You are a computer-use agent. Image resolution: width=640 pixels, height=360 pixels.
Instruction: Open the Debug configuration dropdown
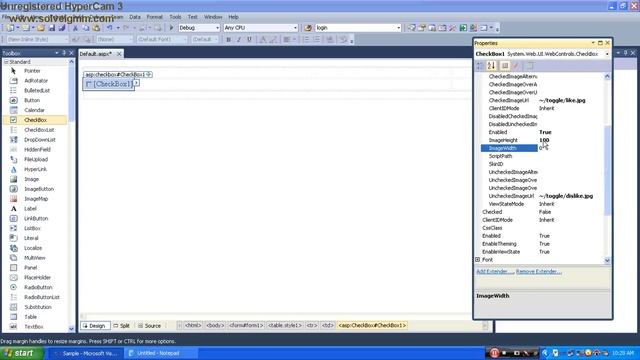pos(217,28)
